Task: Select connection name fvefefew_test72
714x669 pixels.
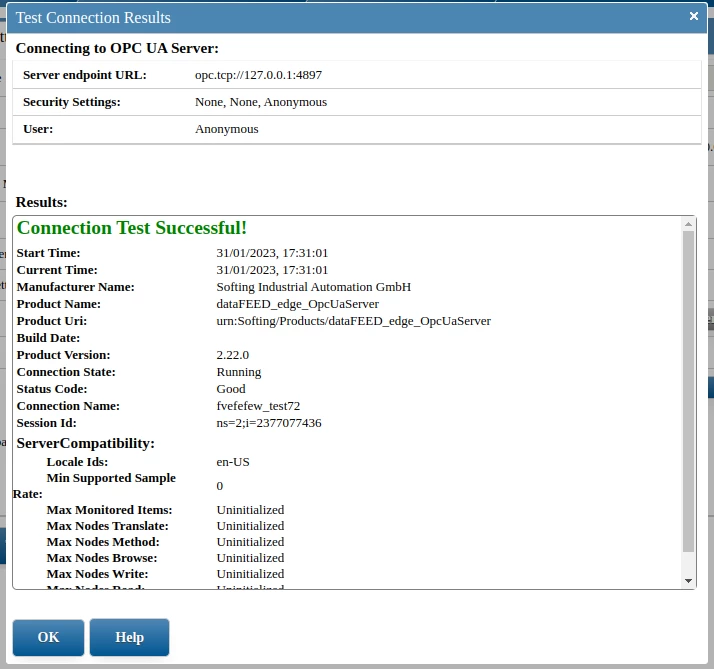Action: click(258, 406)
